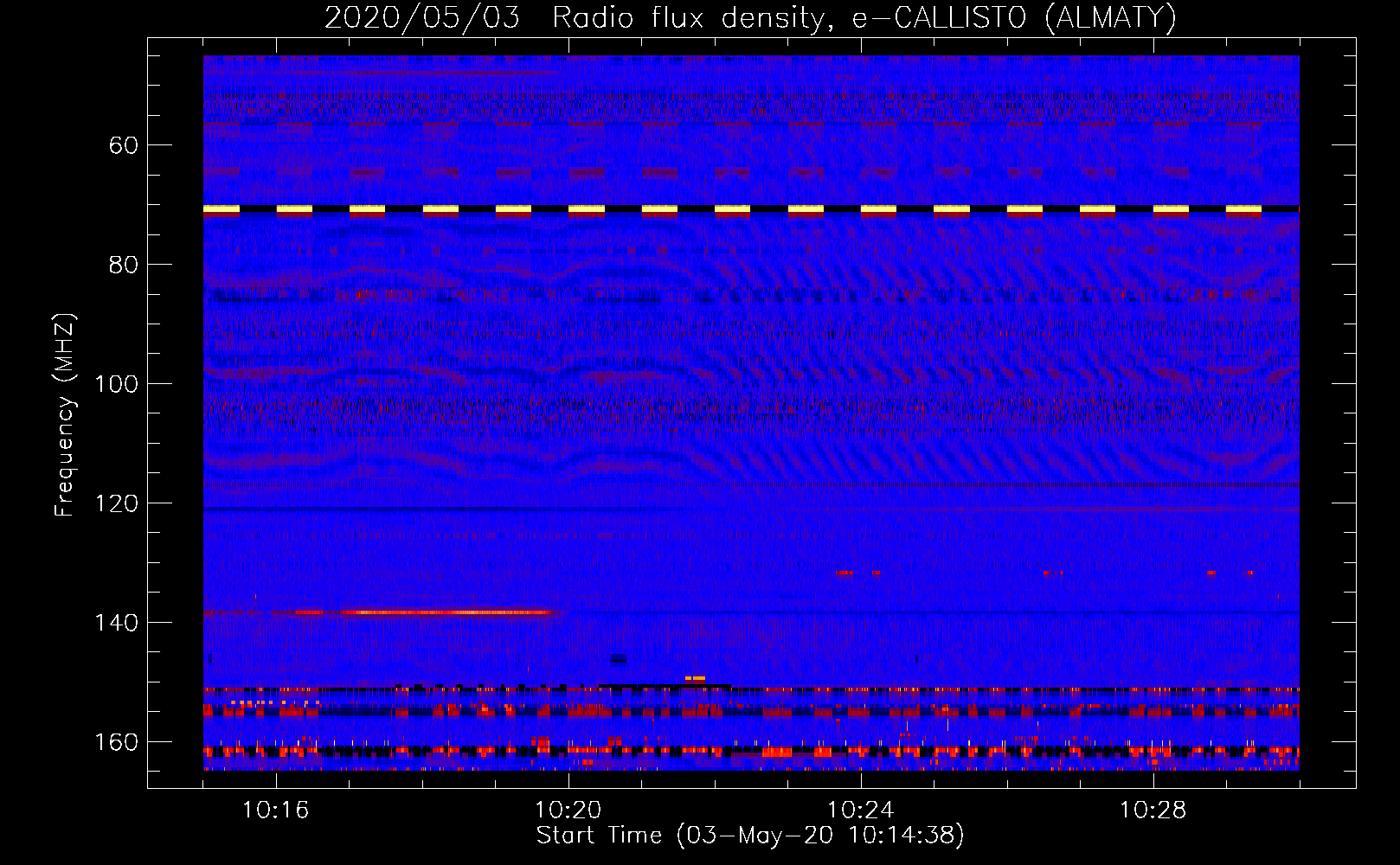1400x865 pixels.
Task: Click the 10:20 time tick label
Action: (568, 811)
